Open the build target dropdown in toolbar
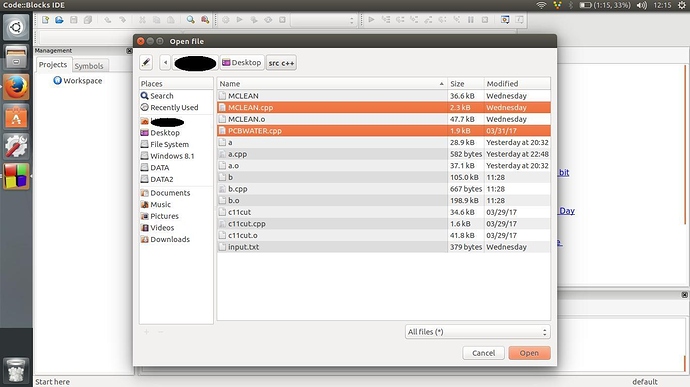 pos(323,20)
